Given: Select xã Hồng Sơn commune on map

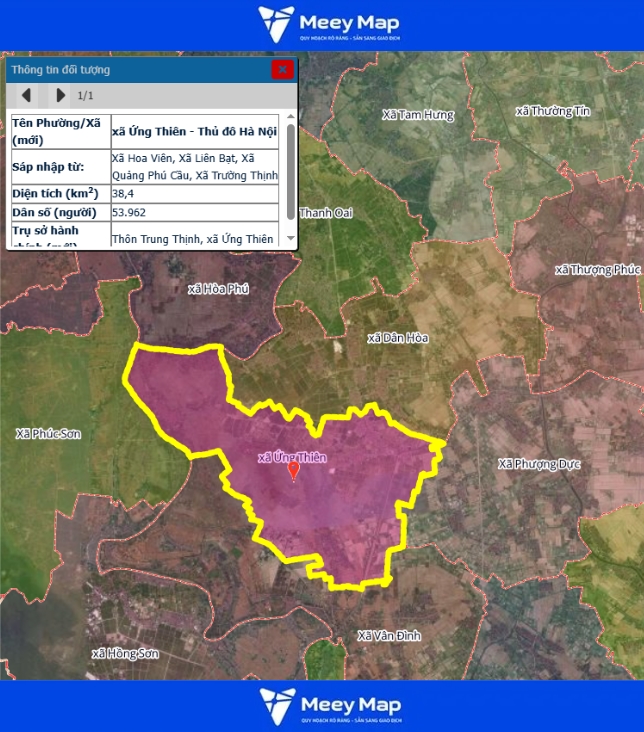Looking at the screenshot, I should coord(125,653).
